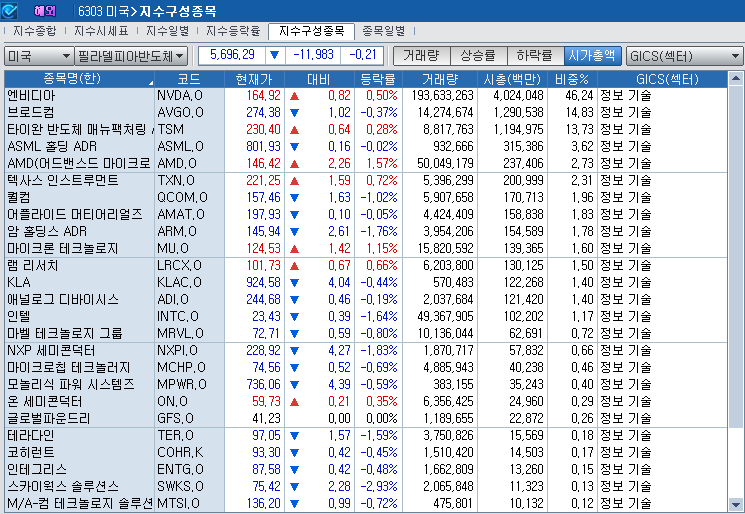The height and width of the screenshot is (514, 745).
Task: Select the 인테그리스 row name
Action: pyautogui.click(x=37, y=470)
